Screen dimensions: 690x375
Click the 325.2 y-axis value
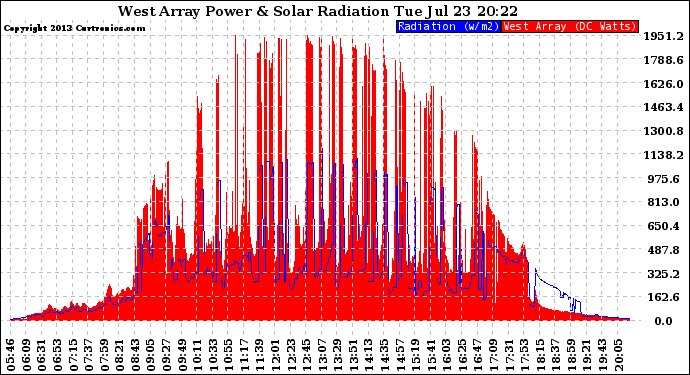pyautogui.click(x=664, y=274)
